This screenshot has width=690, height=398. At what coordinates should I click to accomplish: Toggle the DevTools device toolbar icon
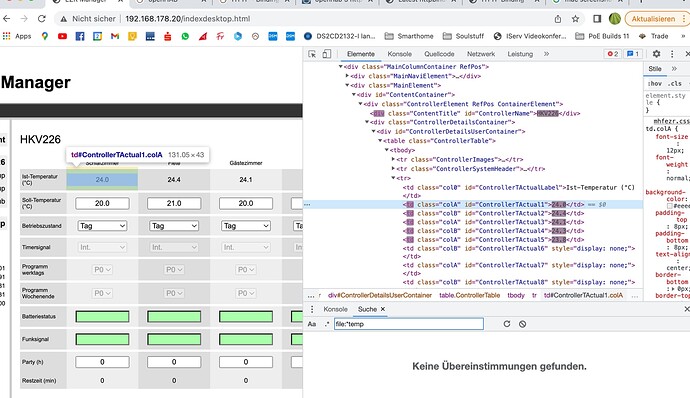(x=327, y=54)
